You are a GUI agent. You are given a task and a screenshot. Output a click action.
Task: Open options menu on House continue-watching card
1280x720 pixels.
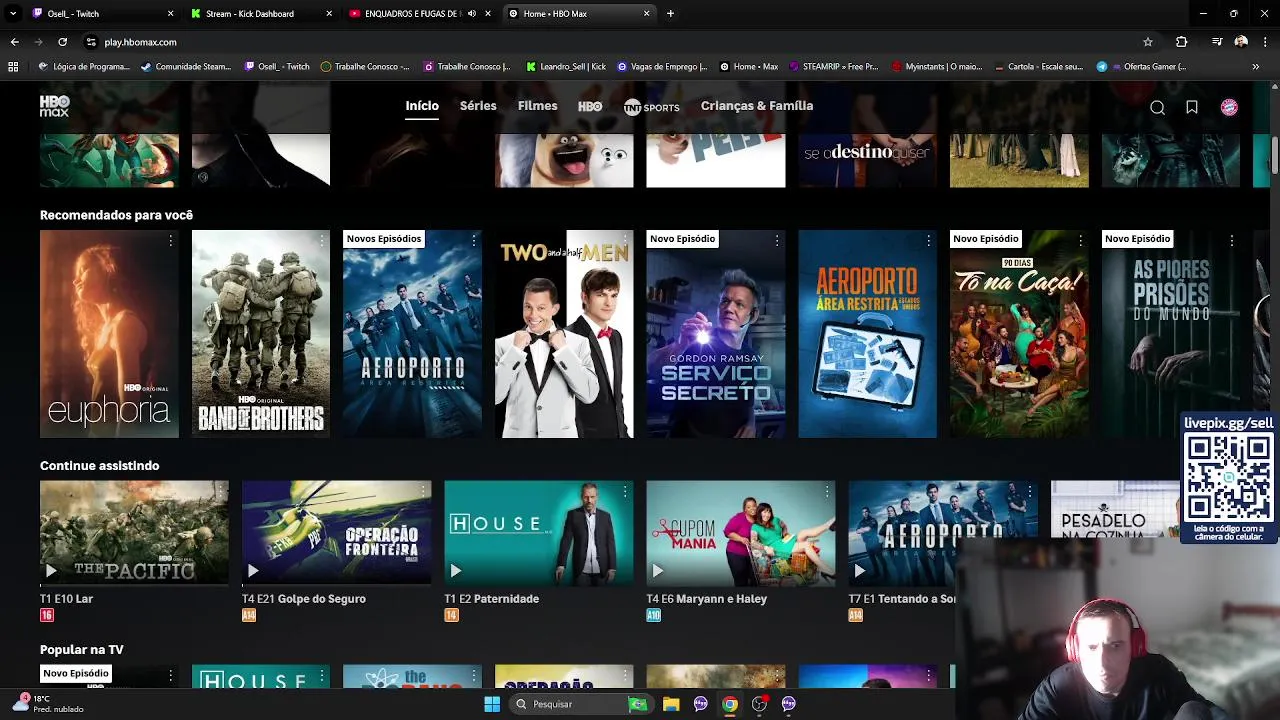tap(625, 491)
